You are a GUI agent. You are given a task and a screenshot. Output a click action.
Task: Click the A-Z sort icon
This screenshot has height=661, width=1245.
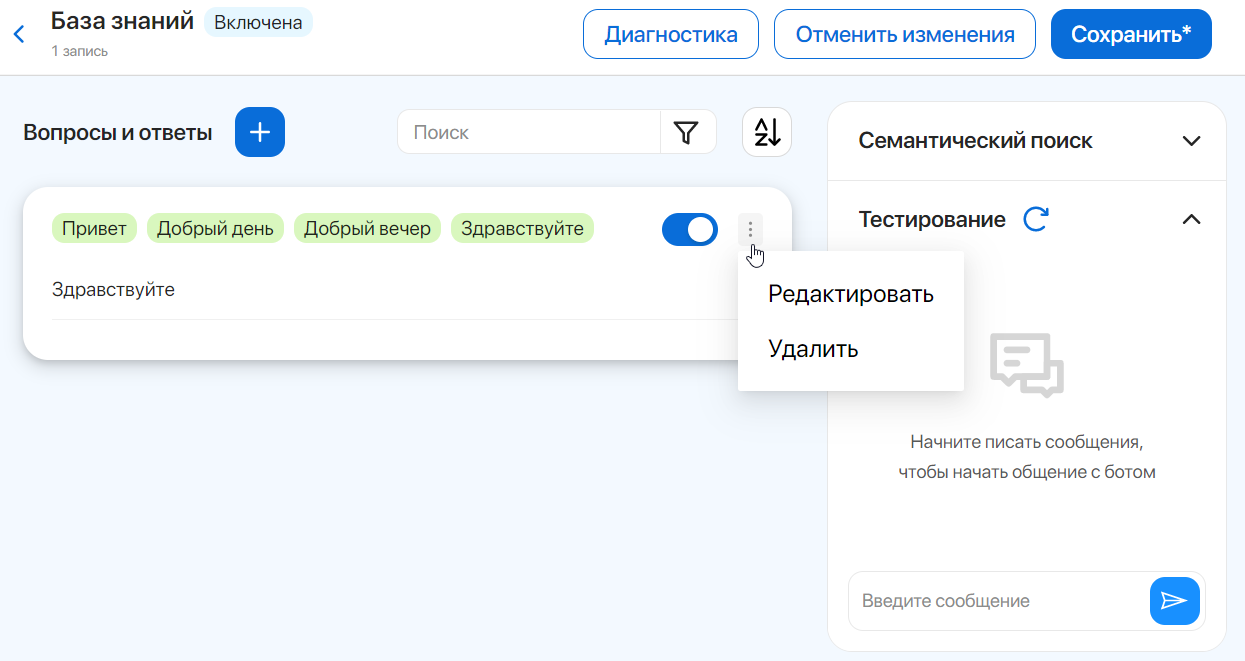[x=766, y=132]
